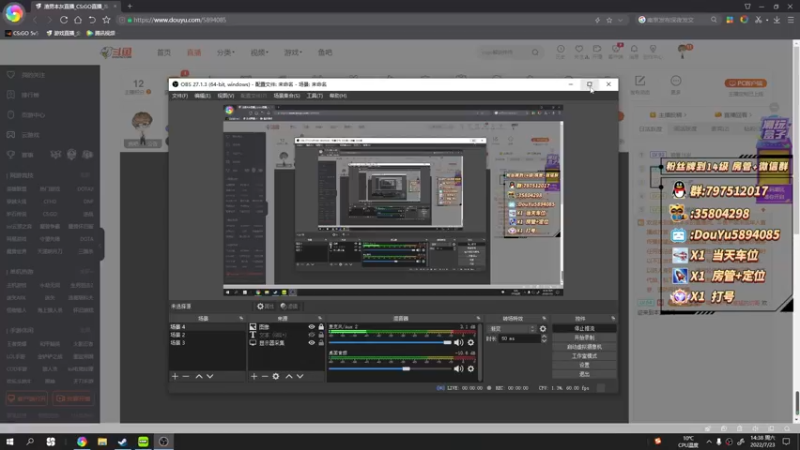This screenshot has height=450, width=800.
Task: Bookmark the page with the star icon
Action: pyautogui.click(x=106, y=20)
